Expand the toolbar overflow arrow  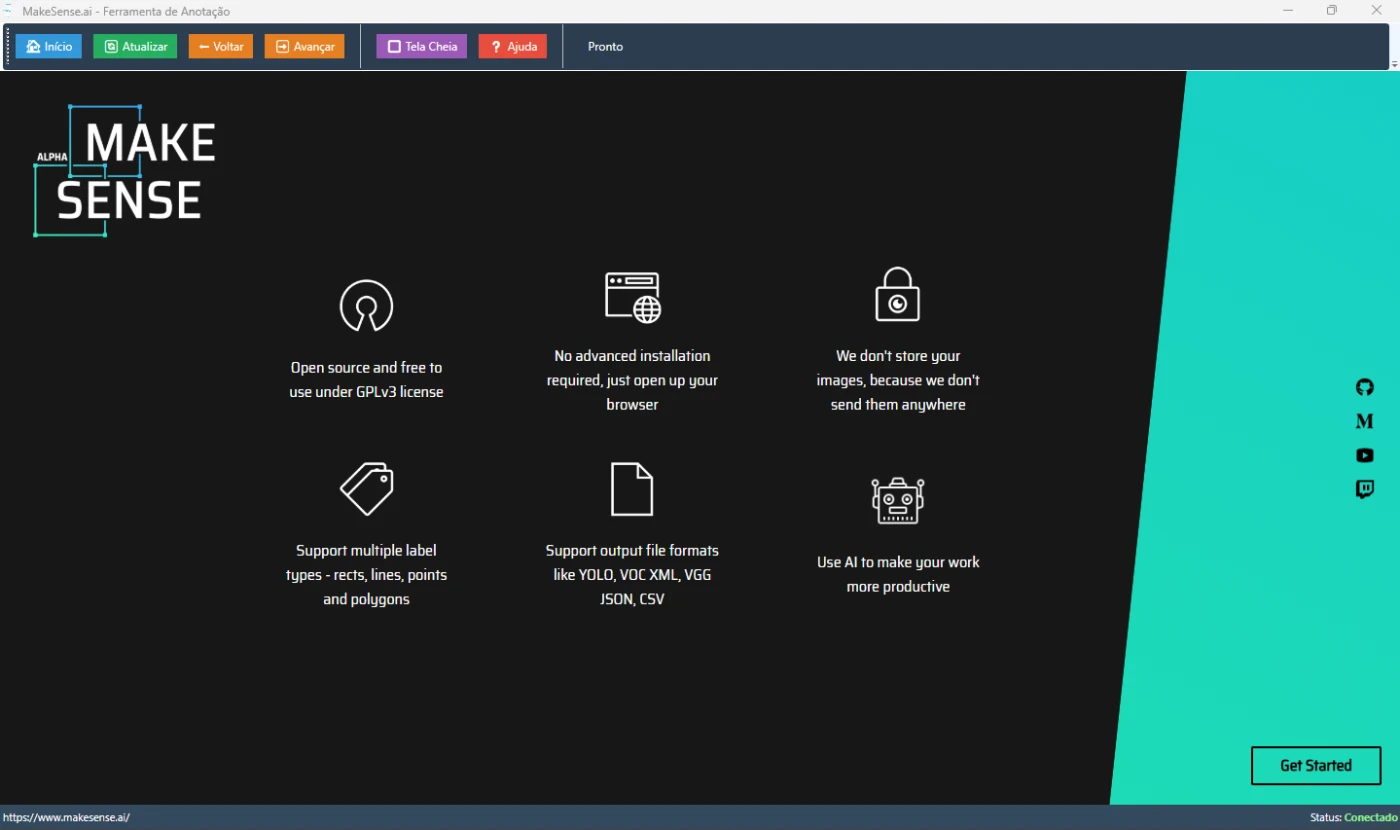(x=1394, y=64)
